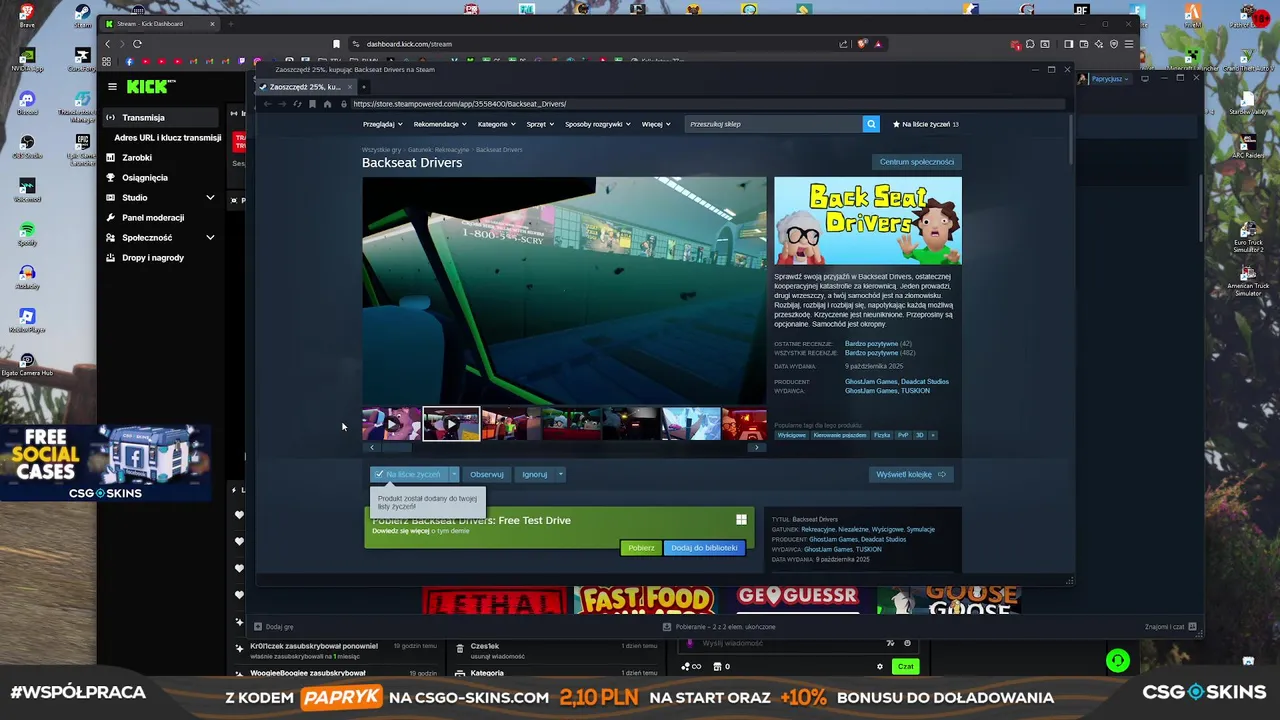Launch Euro Truck Simulator 2 desktop shortcut

coord(1248,234)
